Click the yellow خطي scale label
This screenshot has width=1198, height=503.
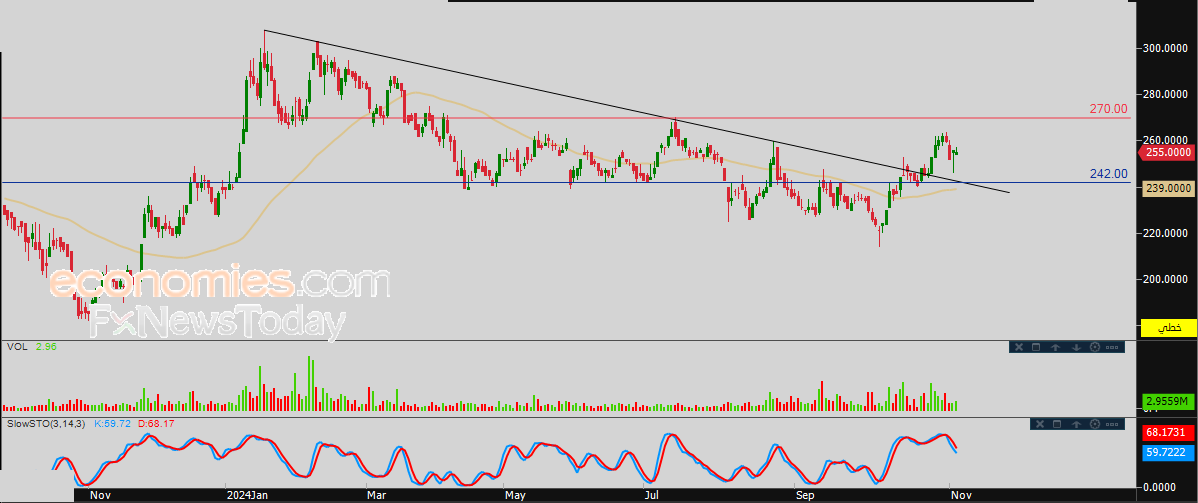point(1167,327)
